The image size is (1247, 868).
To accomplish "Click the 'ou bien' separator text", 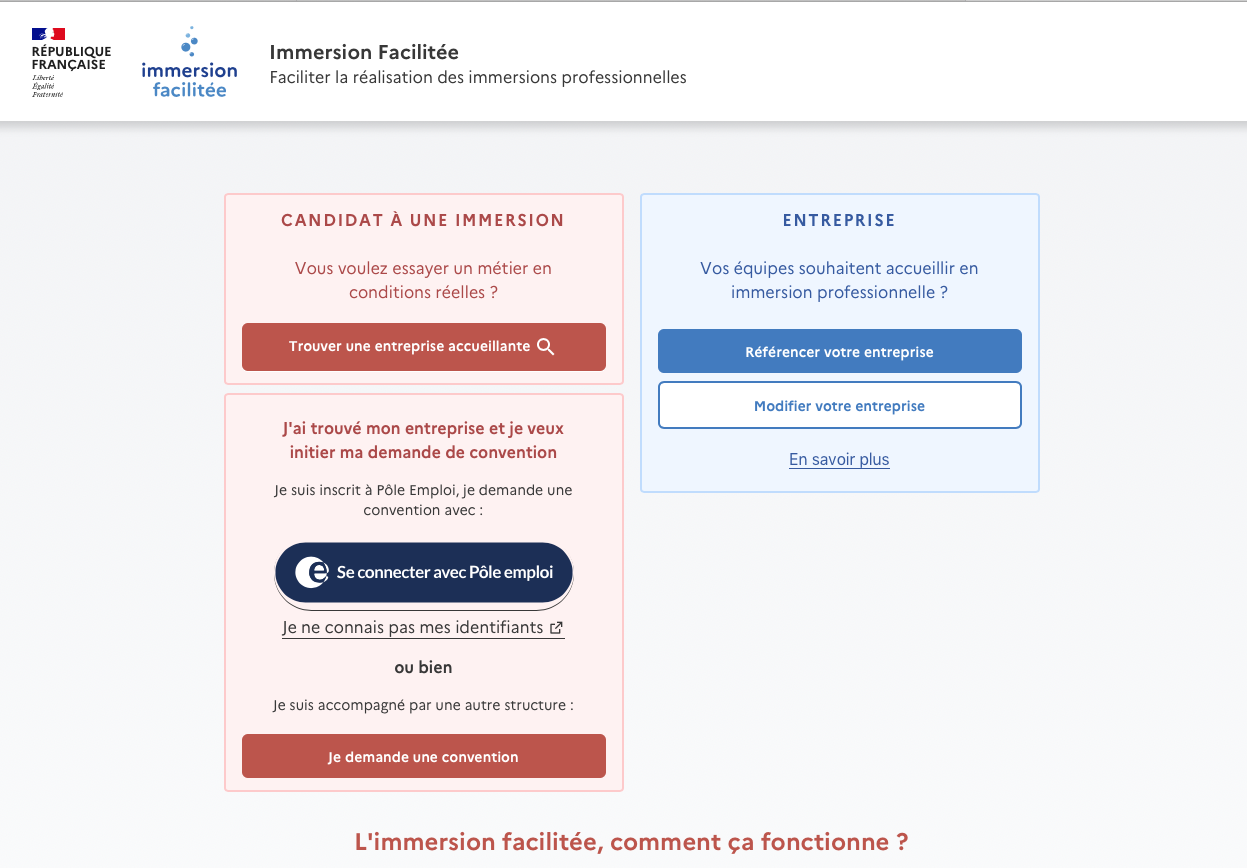I will click(423, 667).
